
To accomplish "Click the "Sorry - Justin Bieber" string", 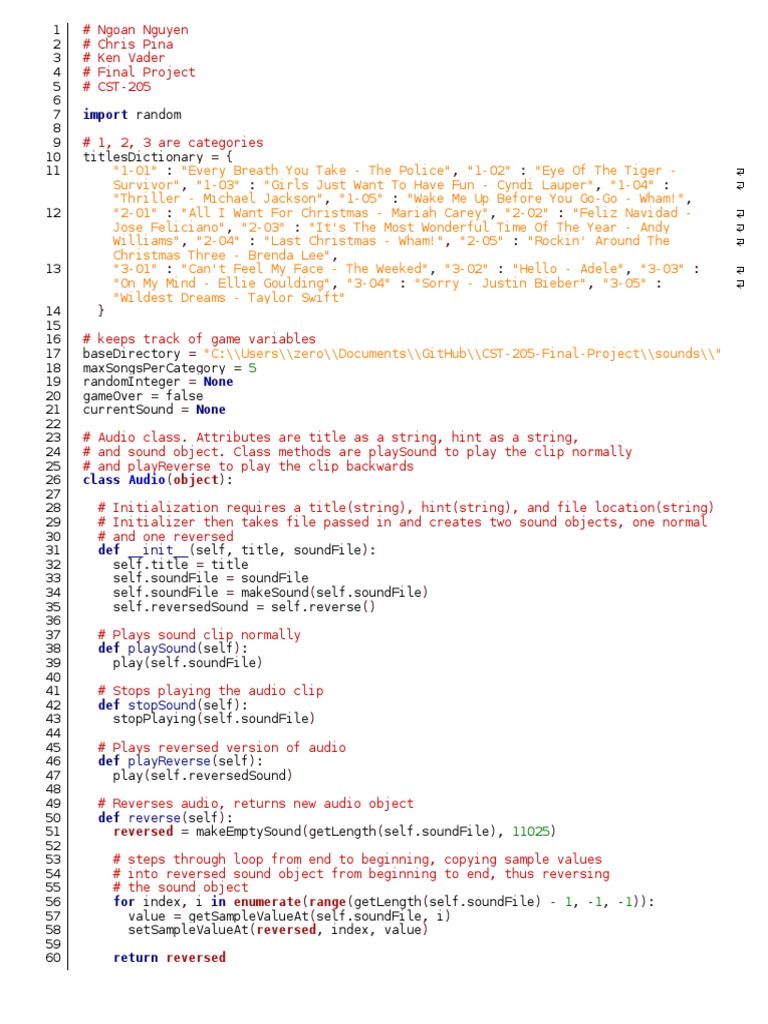I will click(500, 283).
